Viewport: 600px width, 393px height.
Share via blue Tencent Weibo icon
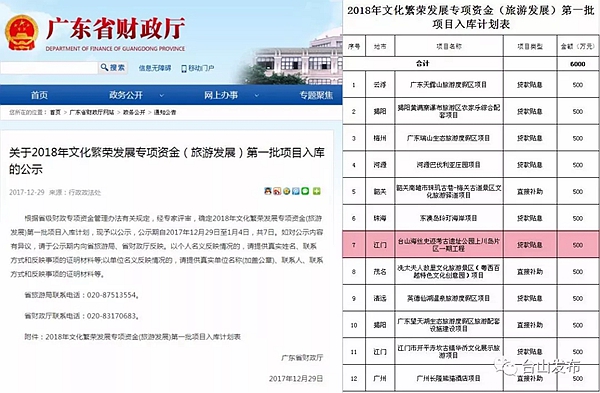pyautogui.click(x=296, y=191)
